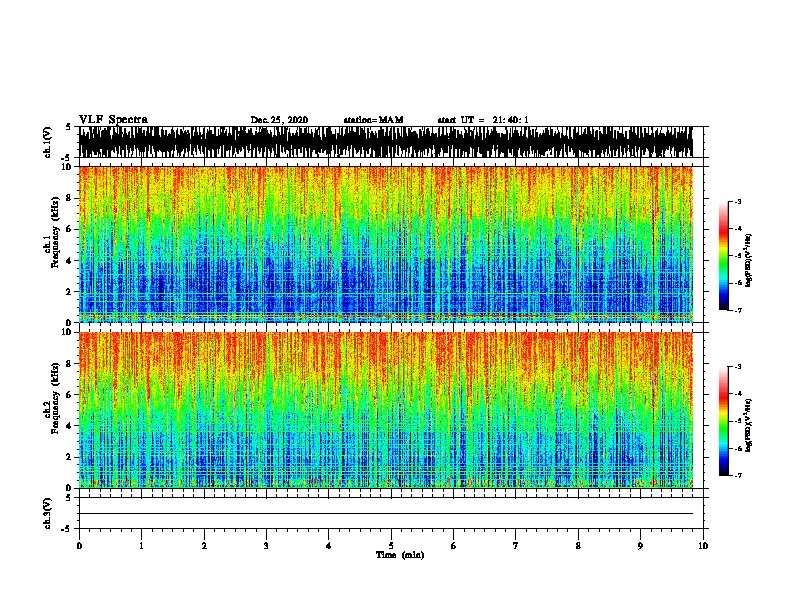792x612 pixels.
Task: Click the "1" tick on the time axis
Action: click(141, 546)
